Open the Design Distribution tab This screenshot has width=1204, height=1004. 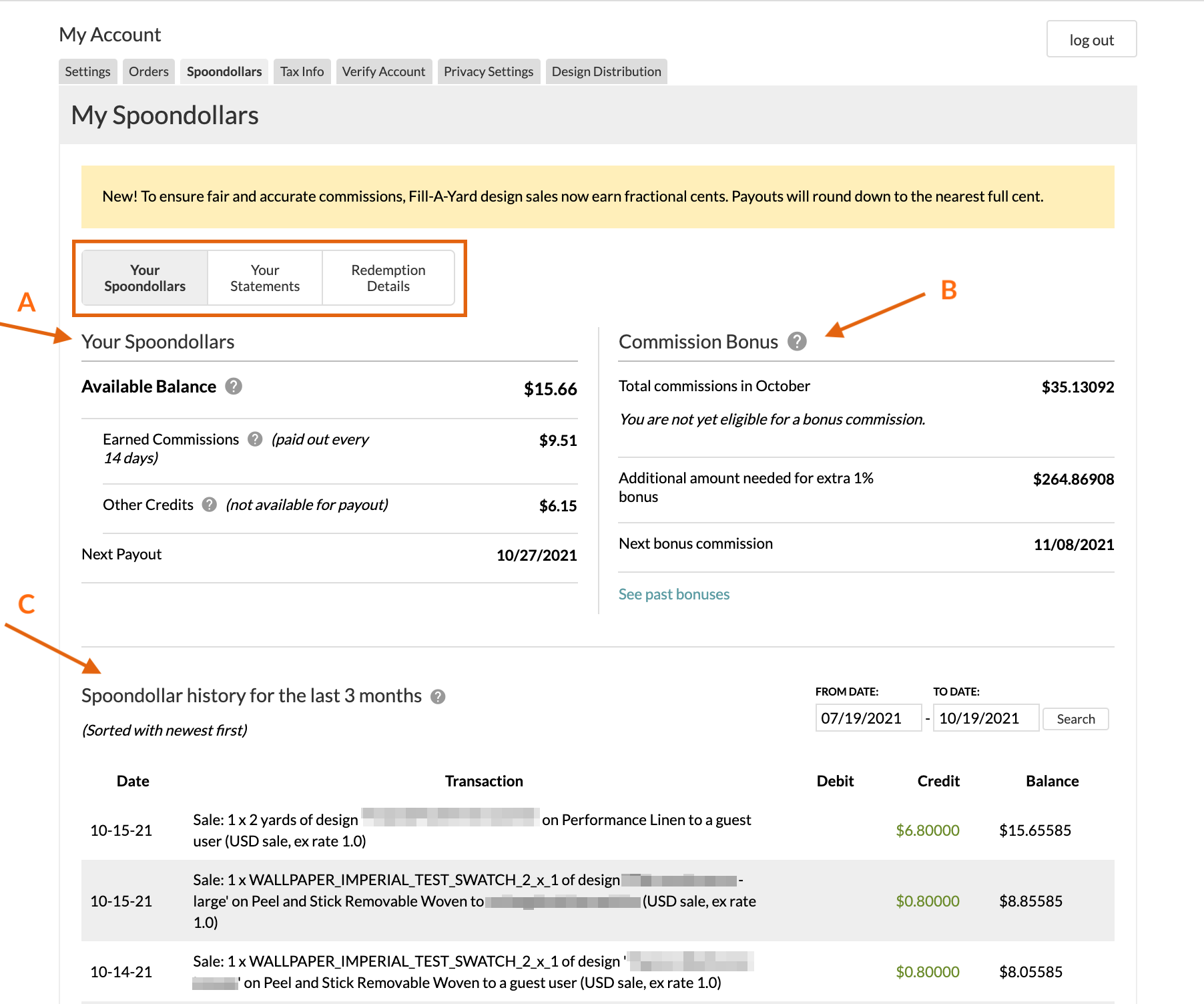point(607,71)
